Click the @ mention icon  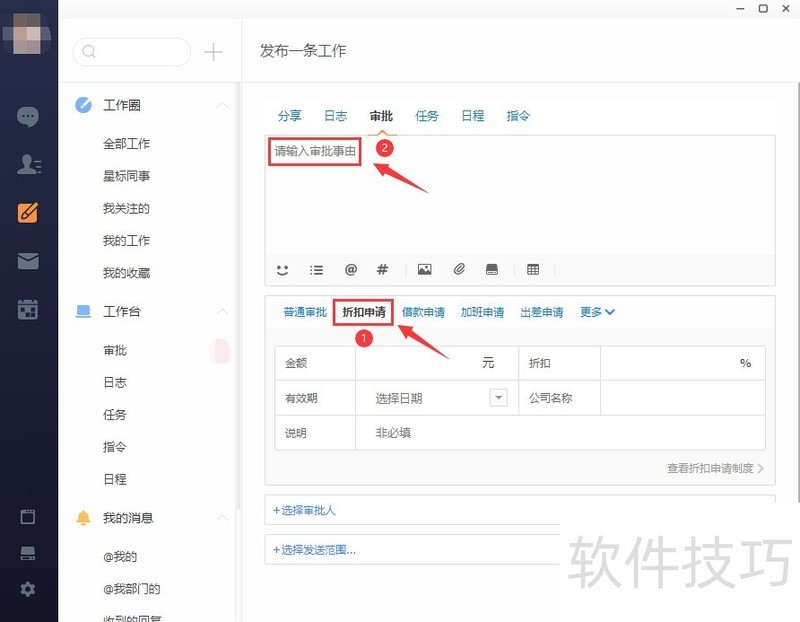point(351,269)
